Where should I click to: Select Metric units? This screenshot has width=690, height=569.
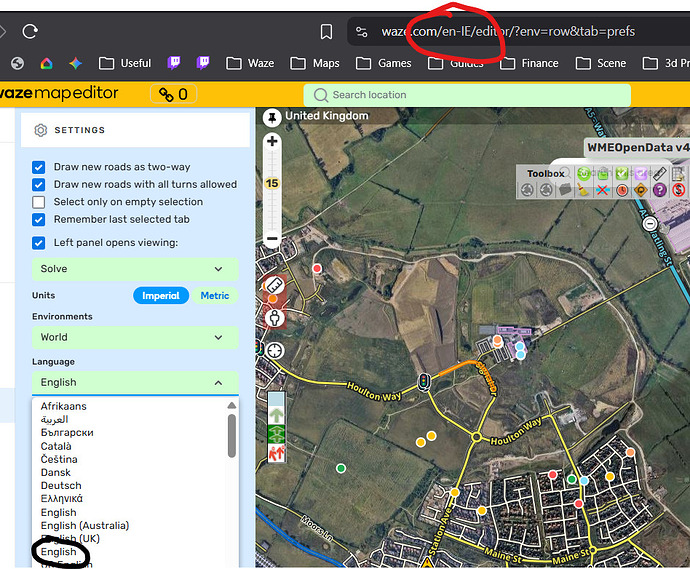(215, 296)
